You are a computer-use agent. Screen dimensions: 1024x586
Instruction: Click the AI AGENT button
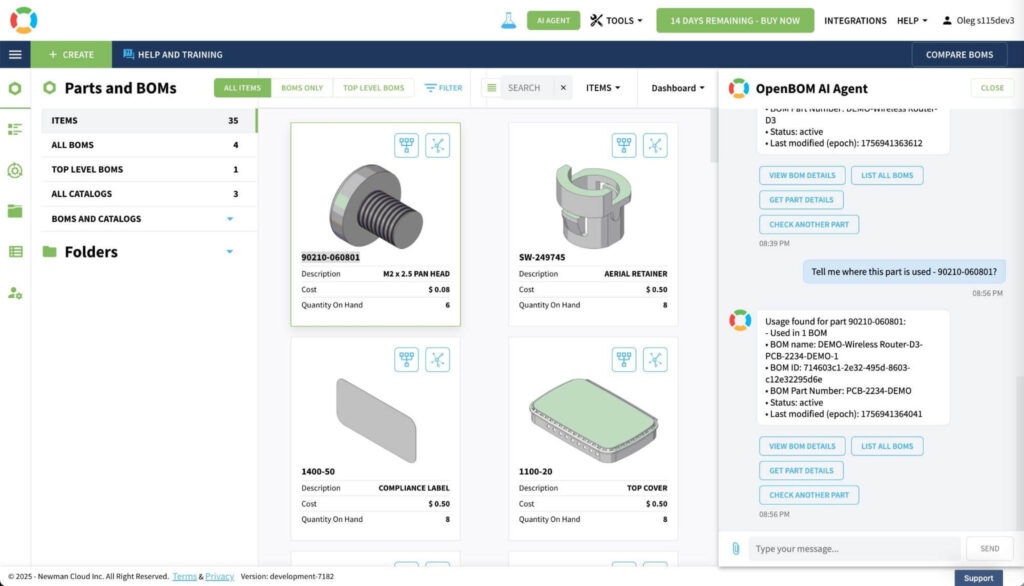(553, 20)
